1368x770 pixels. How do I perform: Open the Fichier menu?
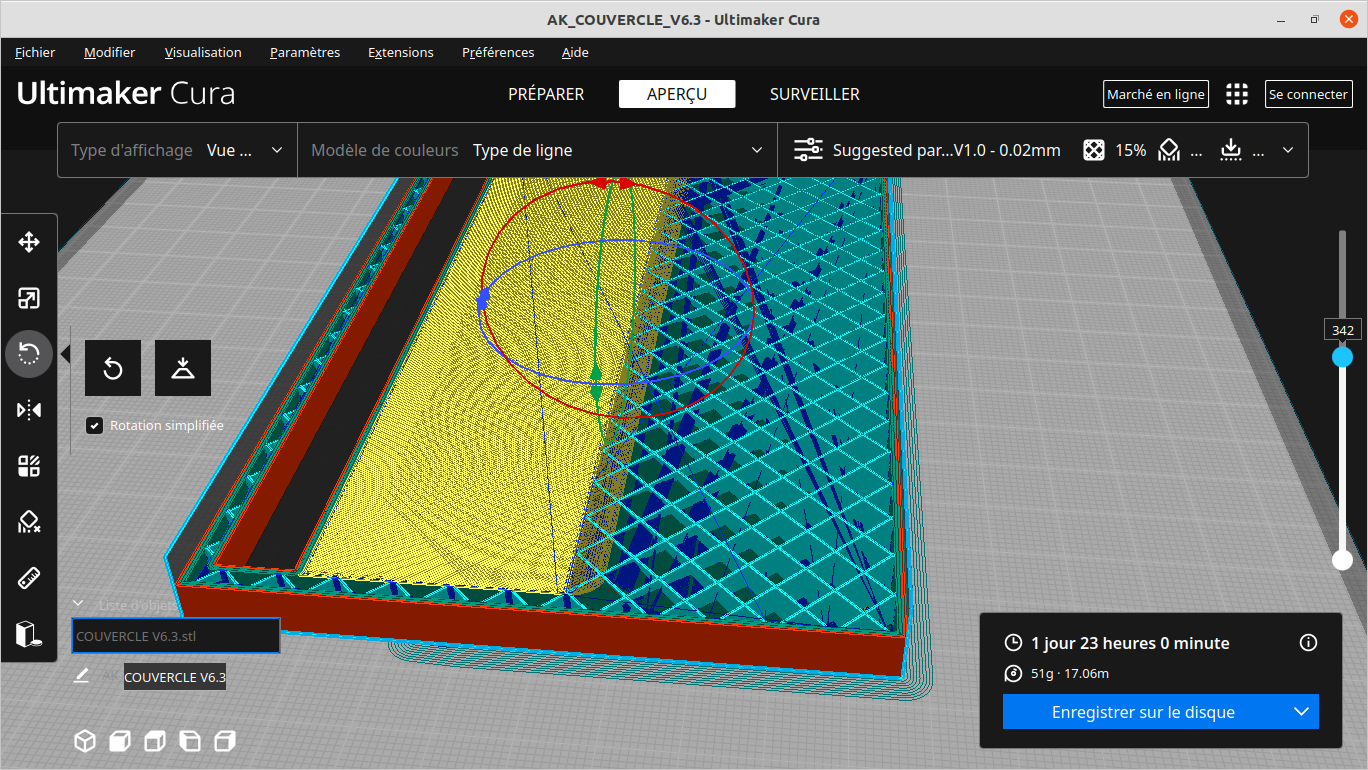35,52
